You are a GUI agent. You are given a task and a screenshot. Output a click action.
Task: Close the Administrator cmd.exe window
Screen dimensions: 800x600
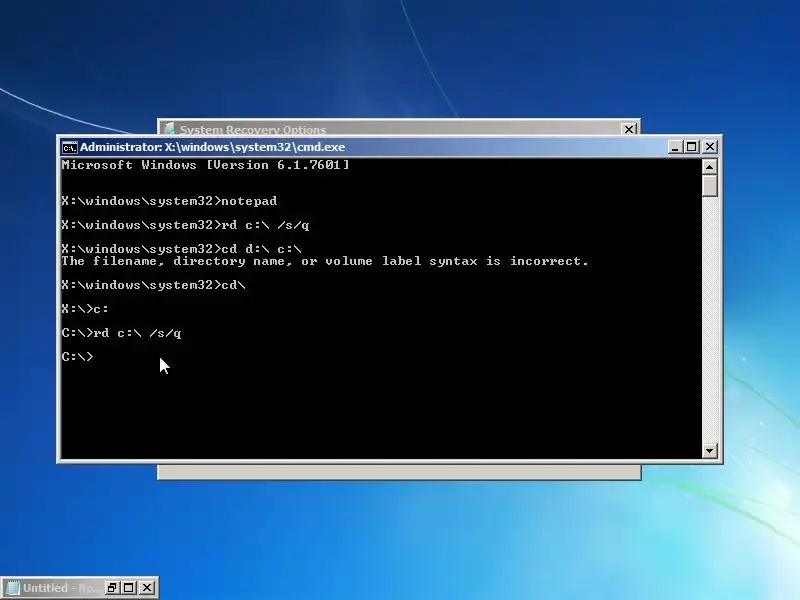710,147
